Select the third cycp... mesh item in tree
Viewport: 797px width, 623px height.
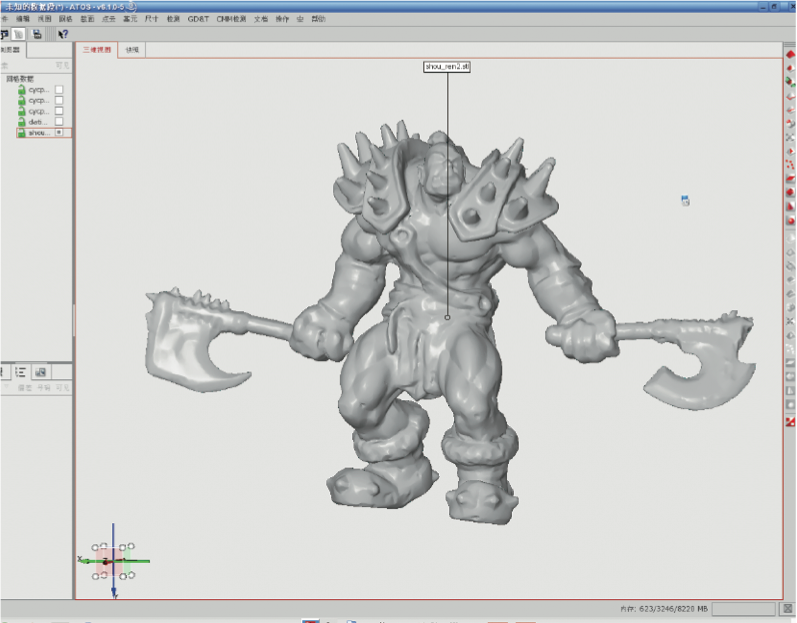(39, 111)
